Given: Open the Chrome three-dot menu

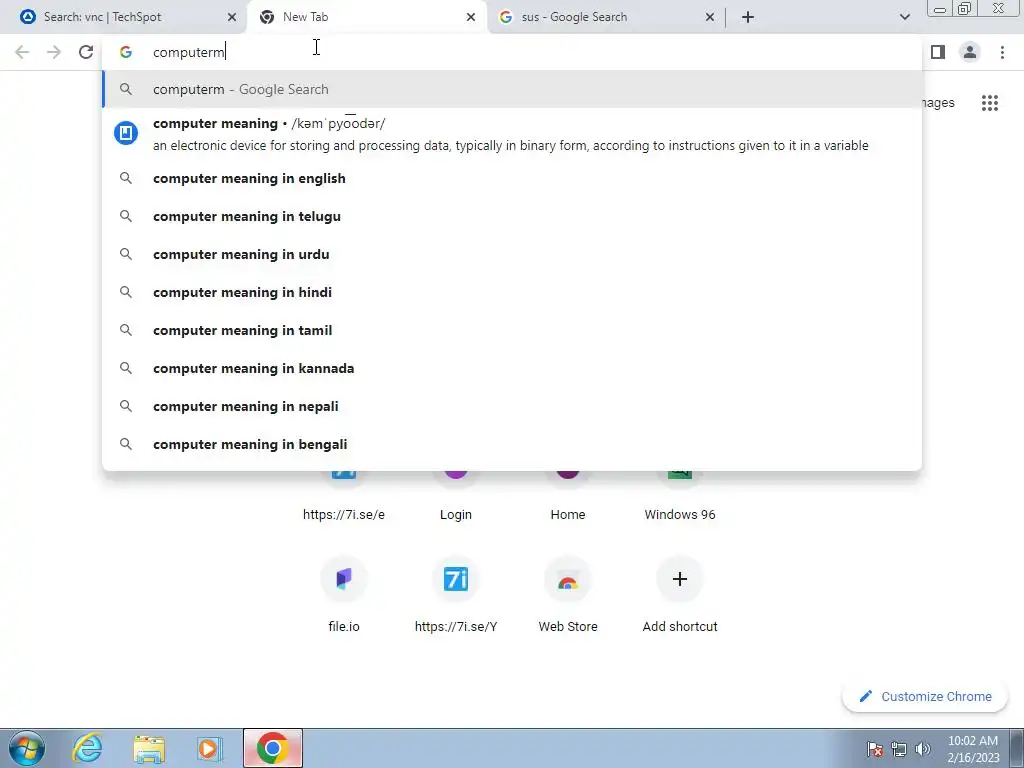Looking at the screenshot, I should click(x=1002, y=52).
